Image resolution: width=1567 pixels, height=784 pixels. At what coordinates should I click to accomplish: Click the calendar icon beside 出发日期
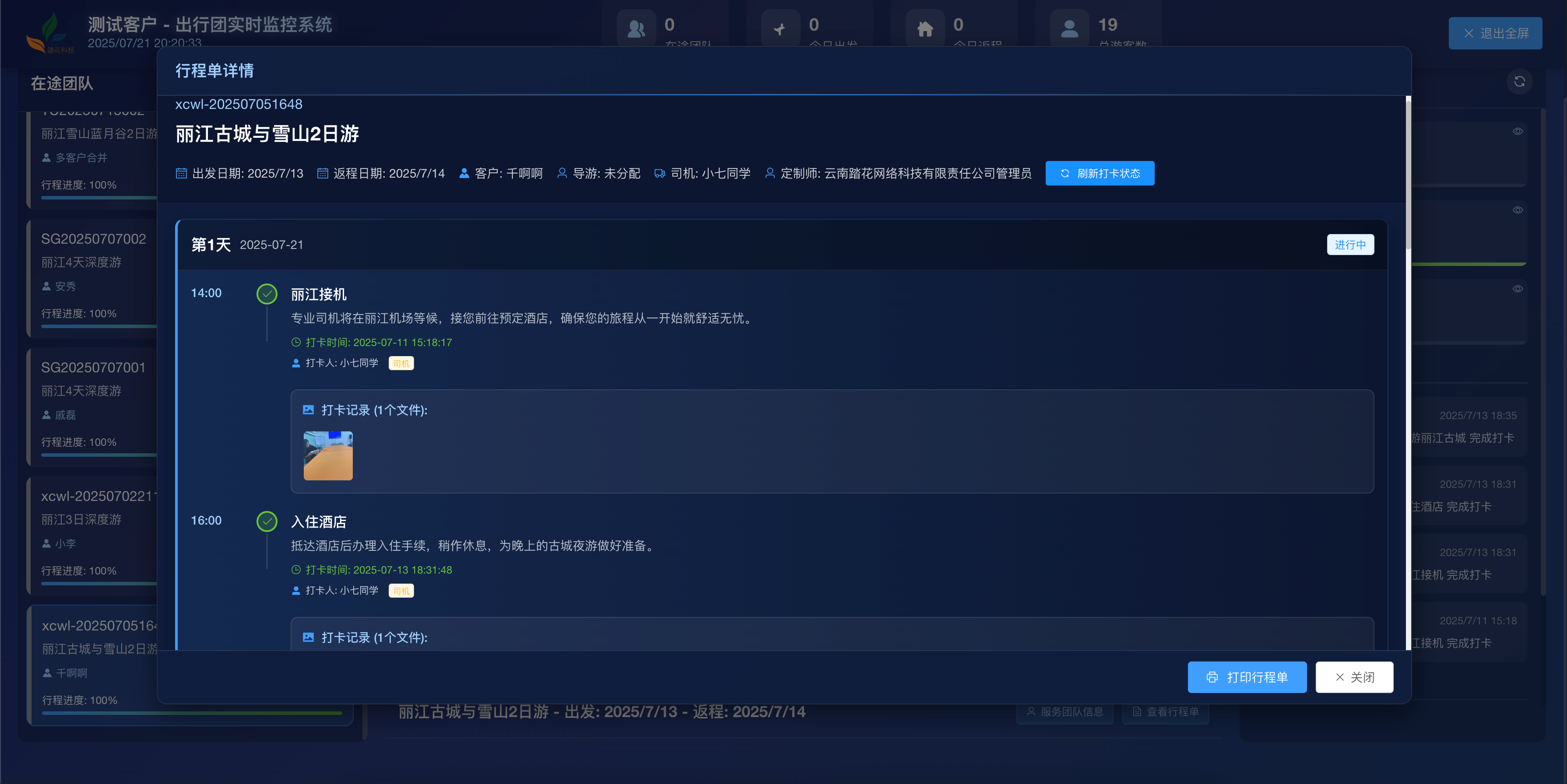coord(181,173)
